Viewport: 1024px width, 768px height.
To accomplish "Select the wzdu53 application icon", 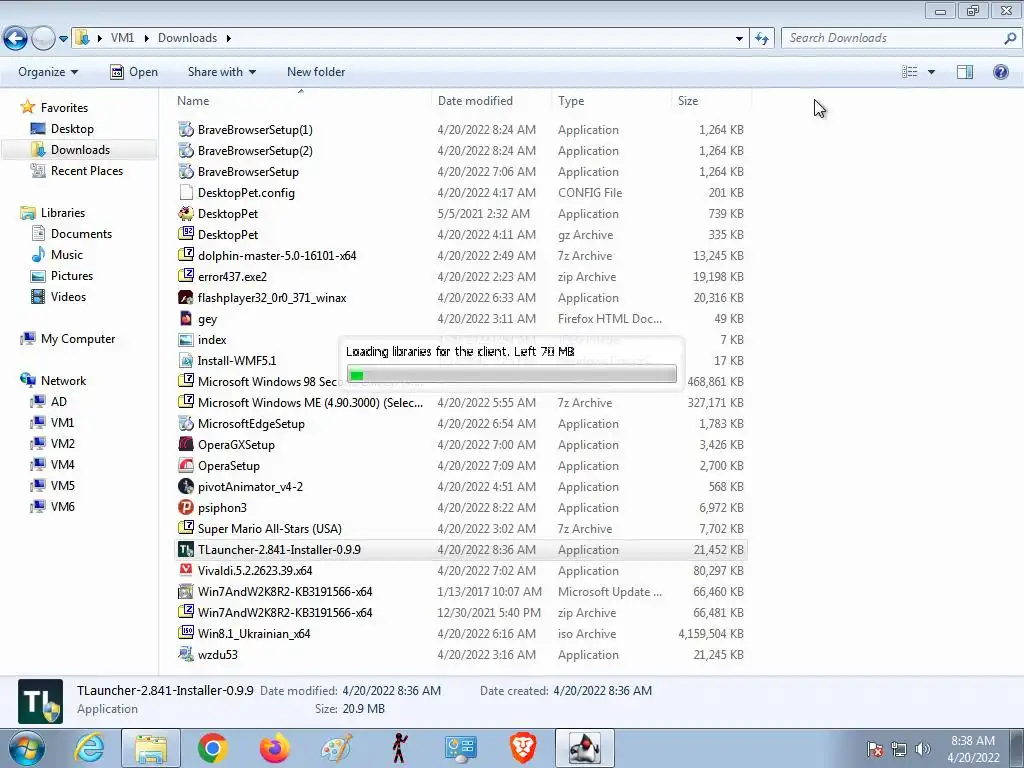I will click(186, 654).
